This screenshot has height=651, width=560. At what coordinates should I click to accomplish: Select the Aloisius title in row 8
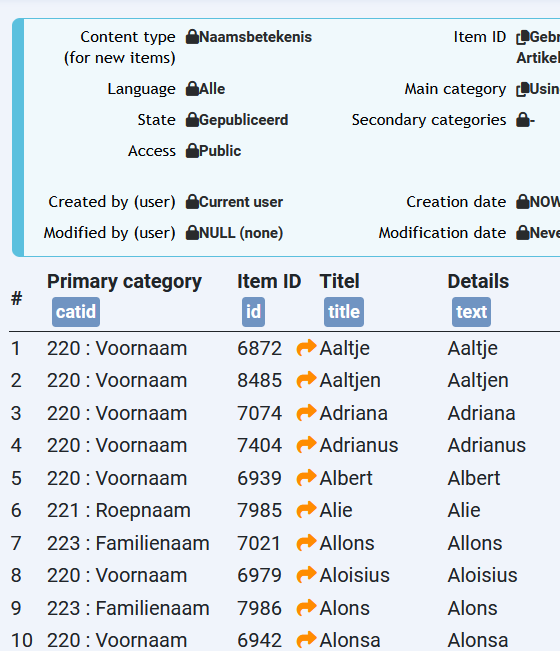point(355,575)
